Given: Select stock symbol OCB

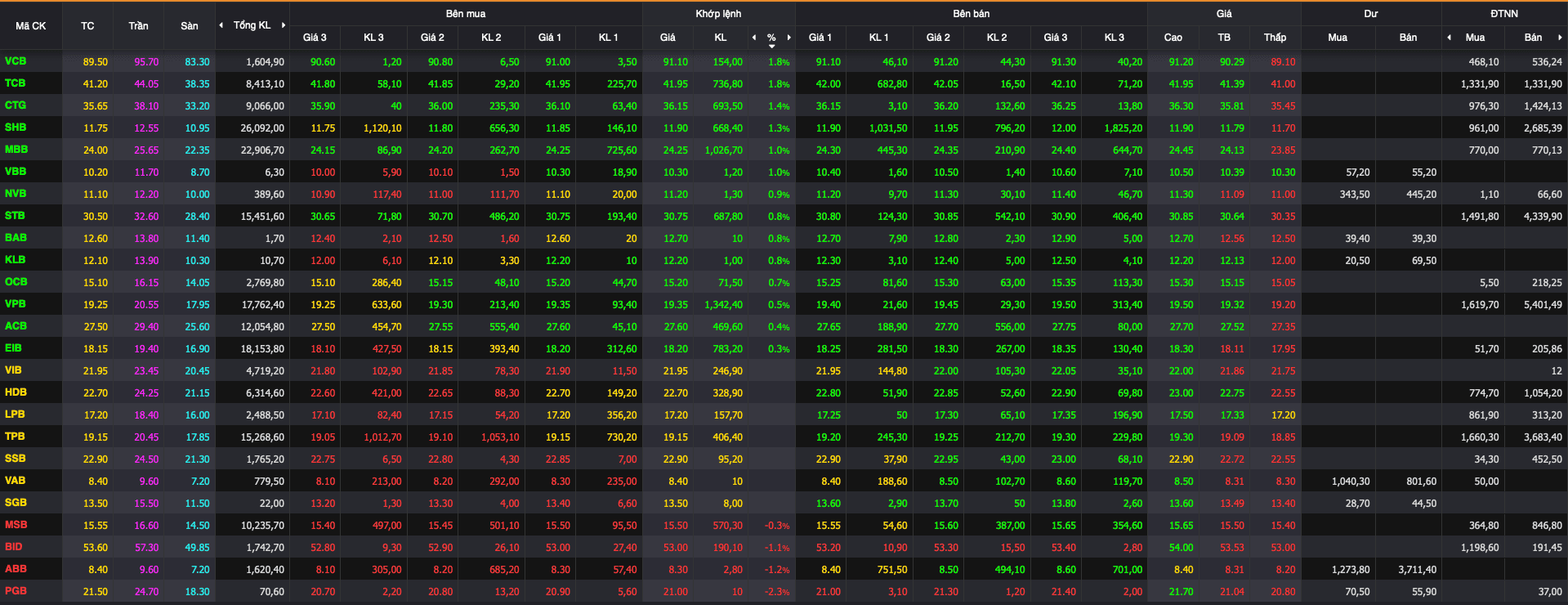Looking at the screenshot, I should (x=16, y=282).
